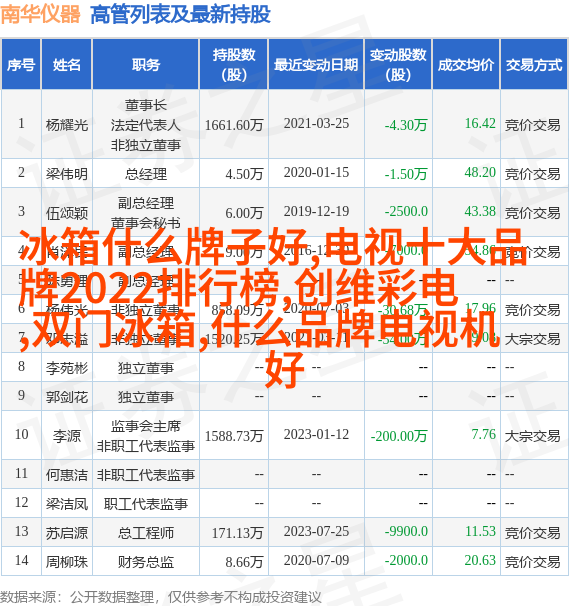Image resolution: width=569 pixels, height=606 pixels.
Task: Select the name 苏启源 in row 13
Action: pos(67,533)
